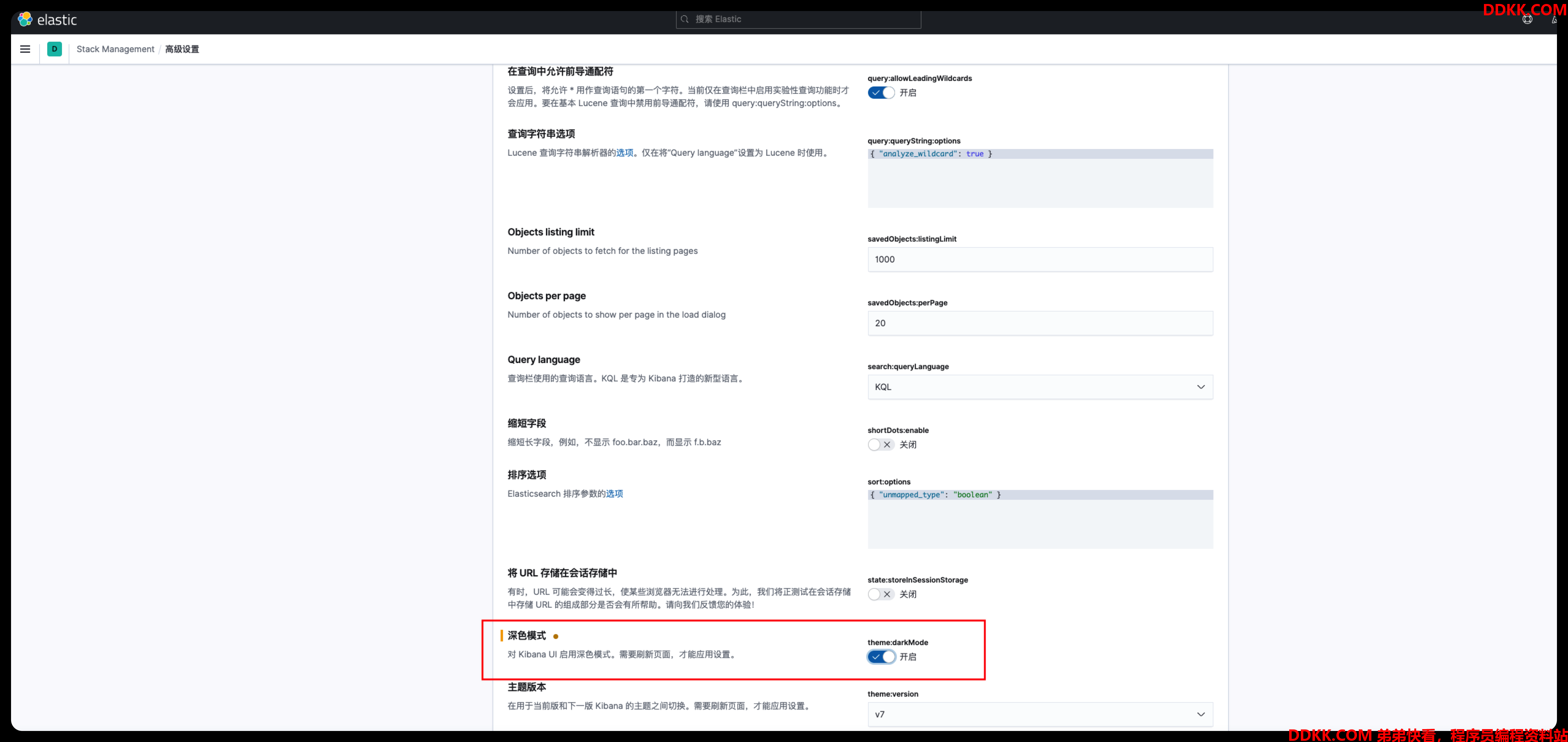The image size is (1568, 742).
Task: Click the query:queryString:options code editor
Action: tap(1040, 178)
